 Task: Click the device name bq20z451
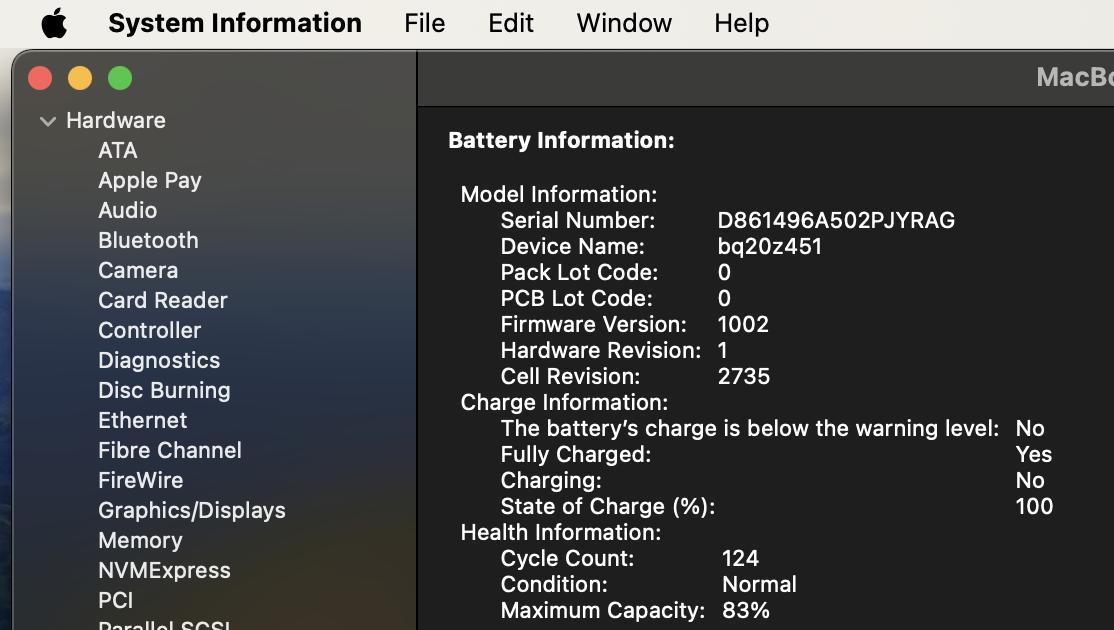tap(770, 246)
